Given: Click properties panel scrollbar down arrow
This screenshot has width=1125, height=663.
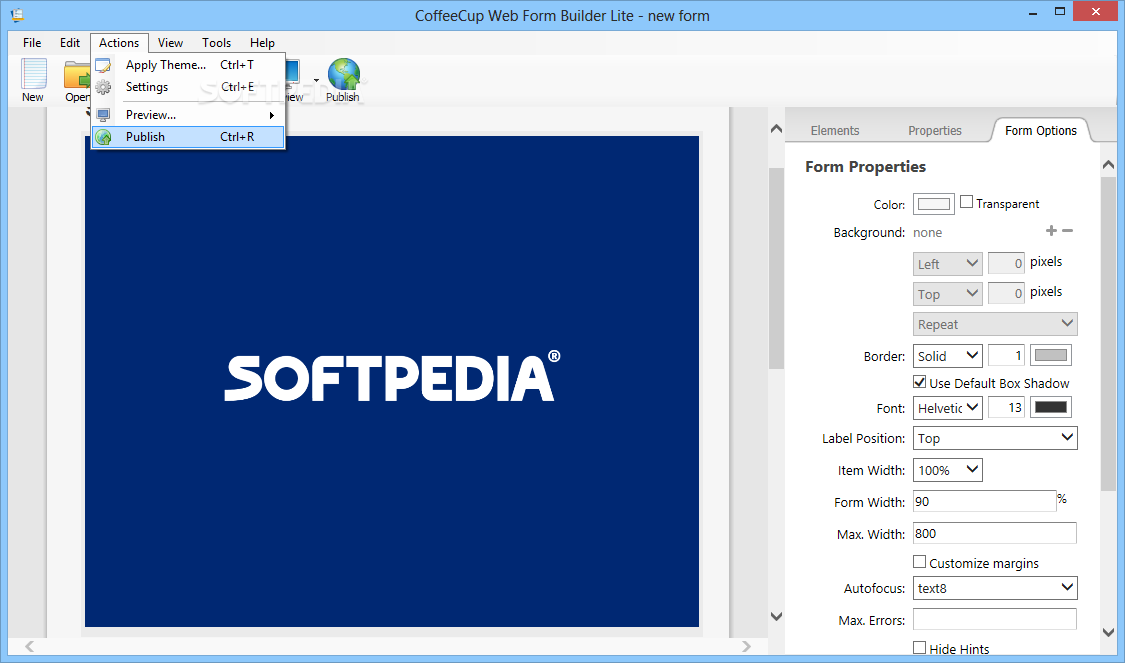Looking at the screenshot, I should pos(1108,632).
